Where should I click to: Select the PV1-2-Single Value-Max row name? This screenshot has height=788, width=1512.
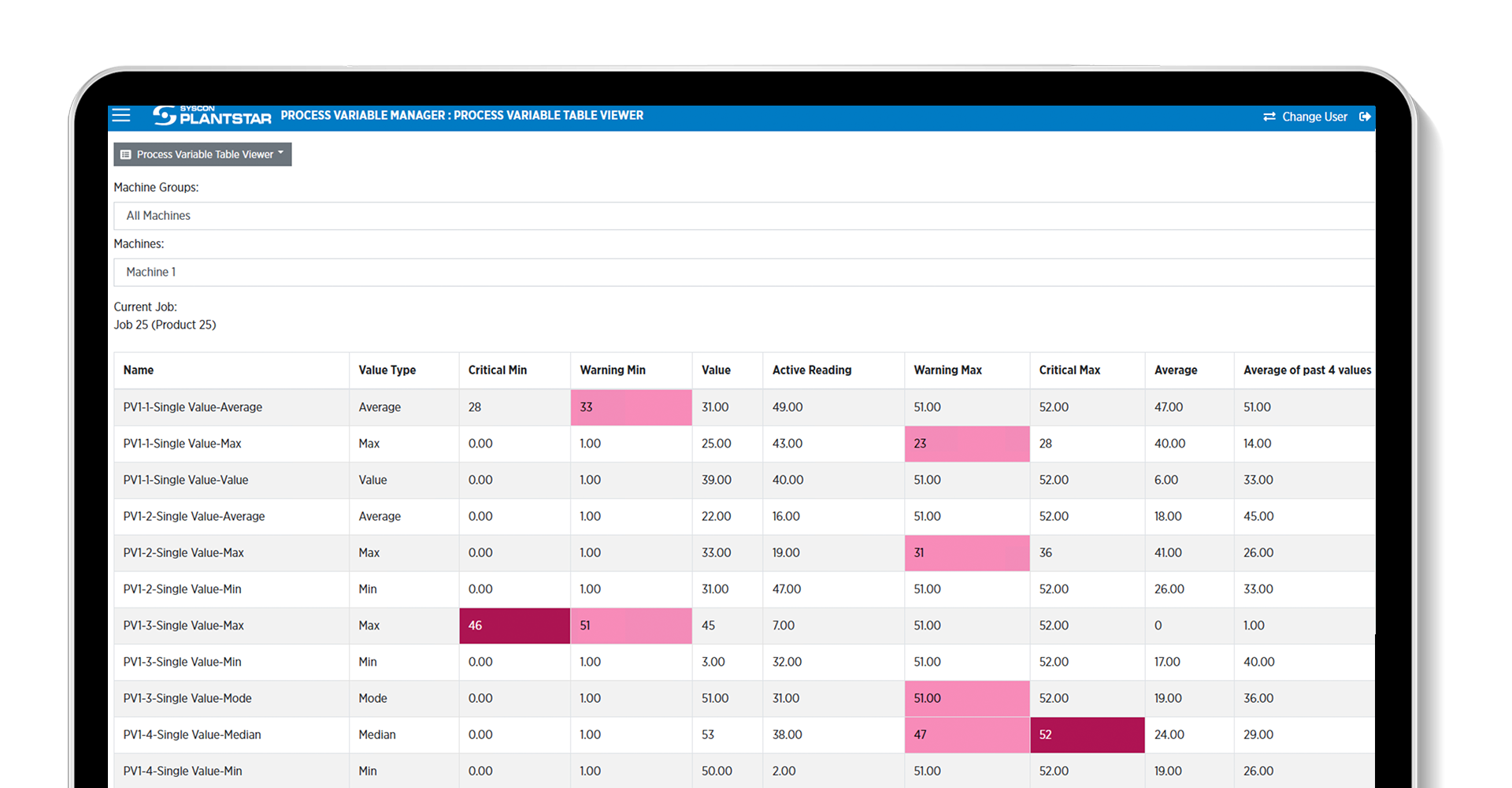183,553
